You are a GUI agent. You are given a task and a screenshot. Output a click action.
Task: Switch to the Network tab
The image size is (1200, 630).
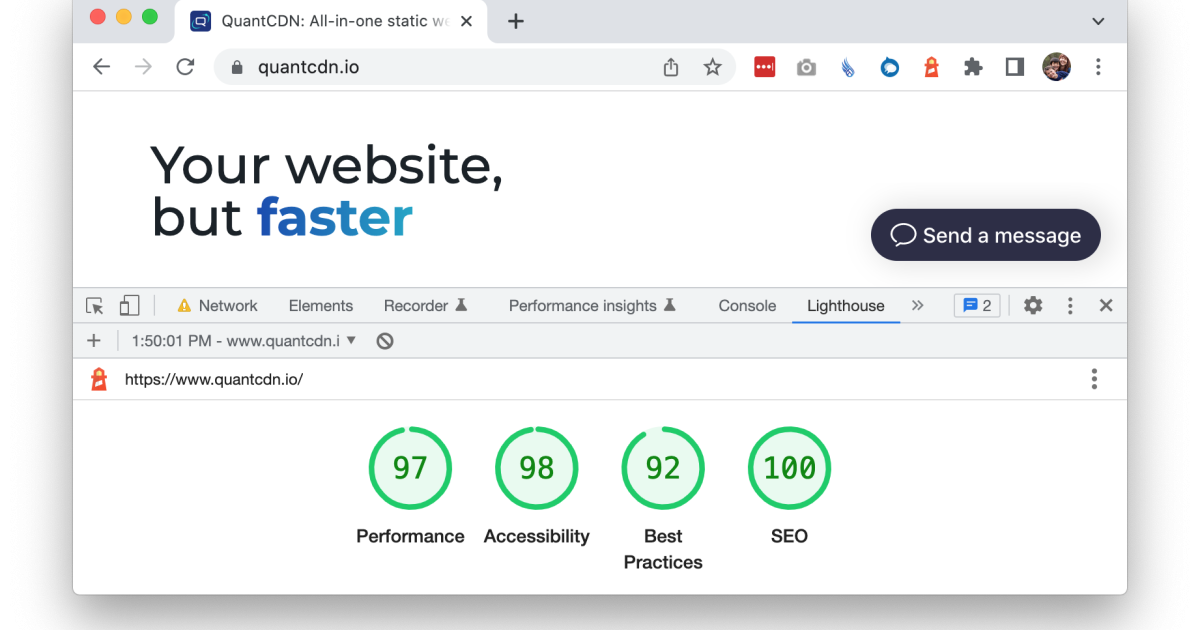click(217, 306)
